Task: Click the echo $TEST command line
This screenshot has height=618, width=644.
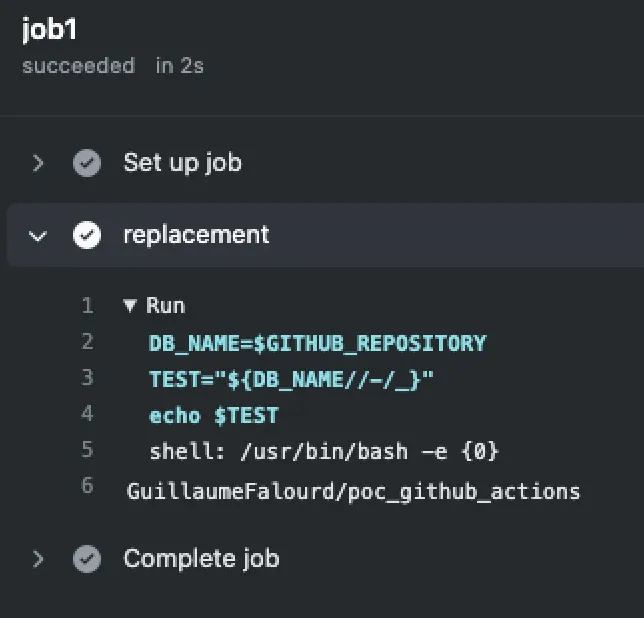Action: 214,415
